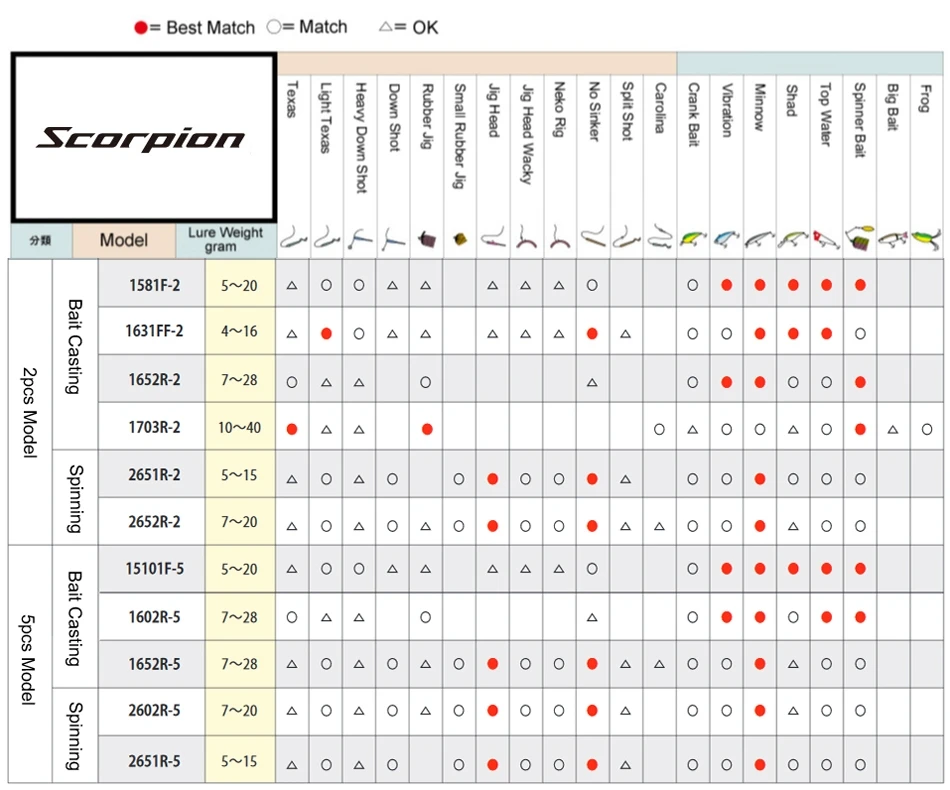This screenshot has width=950, height=790.
Task: Click the Frog match circle for 1703R-2
Action: [926, 430]
